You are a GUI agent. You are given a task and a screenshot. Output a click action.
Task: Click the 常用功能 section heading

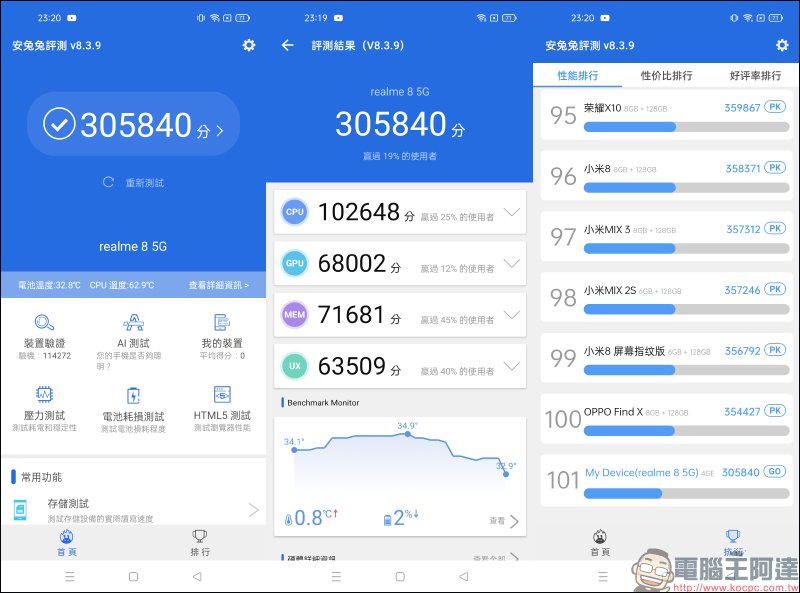click(x=41, y=477)
